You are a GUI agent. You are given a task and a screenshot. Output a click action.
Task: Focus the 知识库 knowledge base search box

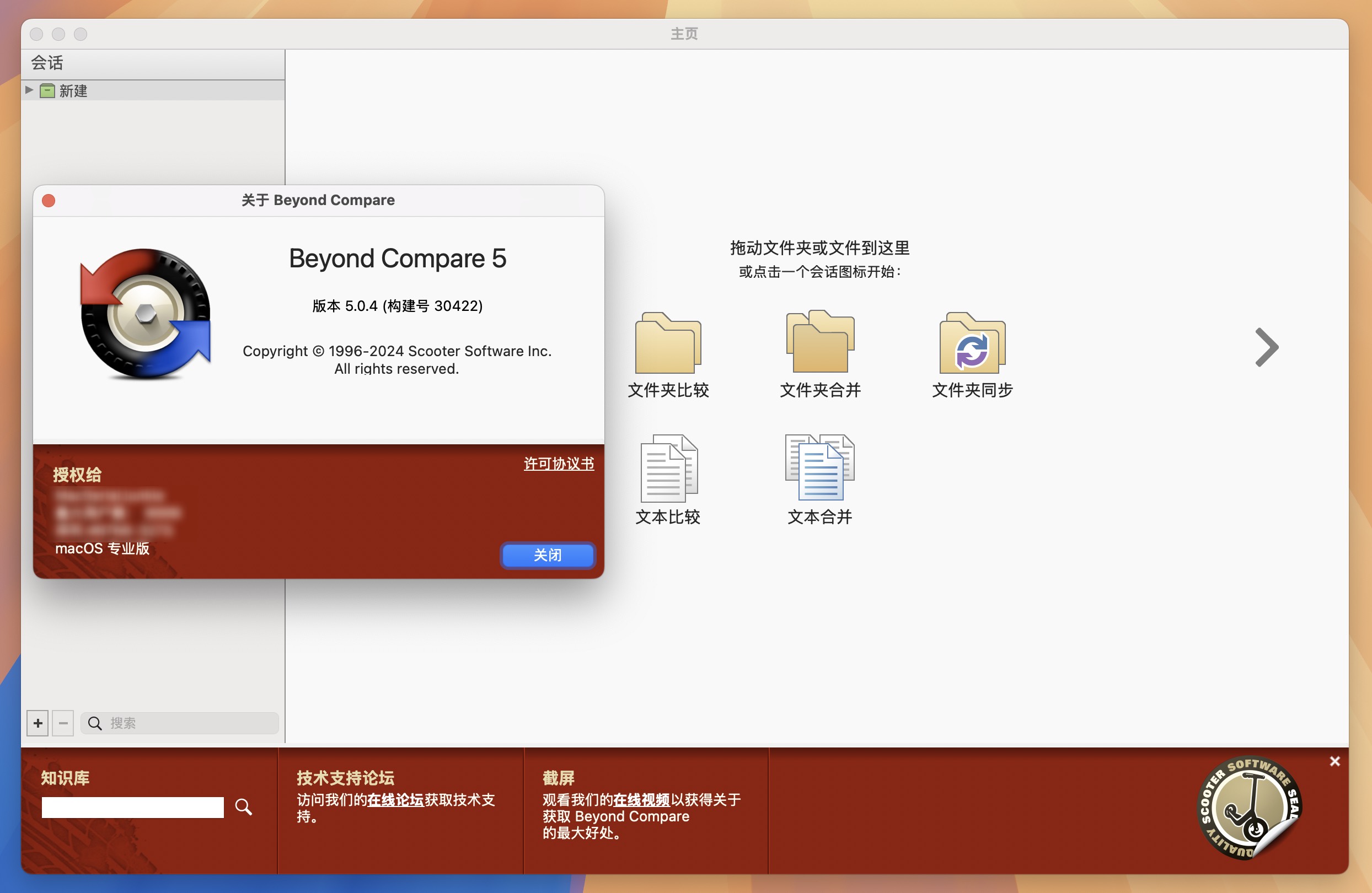click(132, 807)
